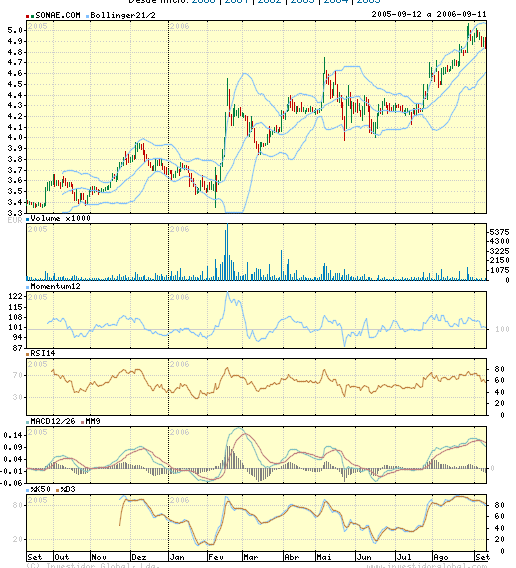Click the 0.14 MACD axis value
Image resolution: width=516 pixels, height=568 pixels.
point(12,435)
